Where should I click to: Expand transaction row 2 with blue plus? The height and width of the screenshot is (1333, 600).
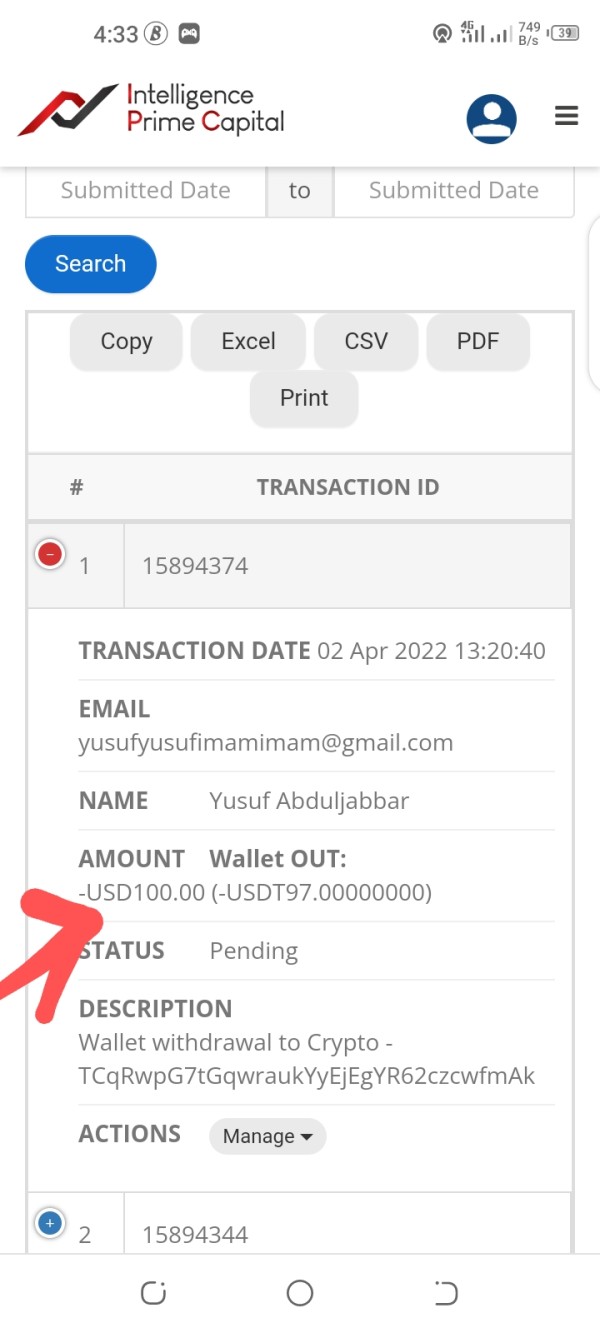click(50, 1222)
